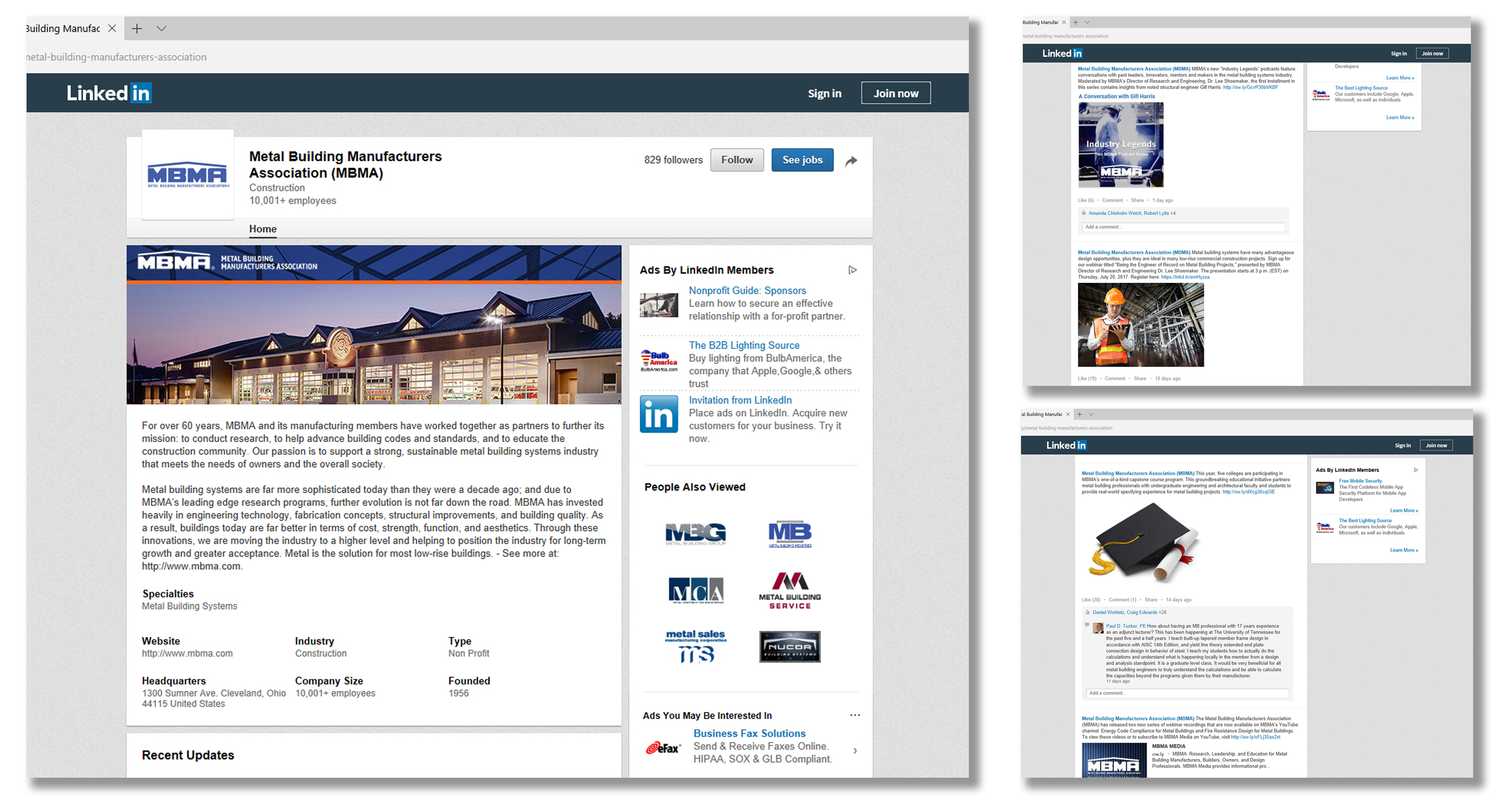Click the address bar in main window
The height and width of the screenshot is (812, 1507).
click(x=497, y=57)
